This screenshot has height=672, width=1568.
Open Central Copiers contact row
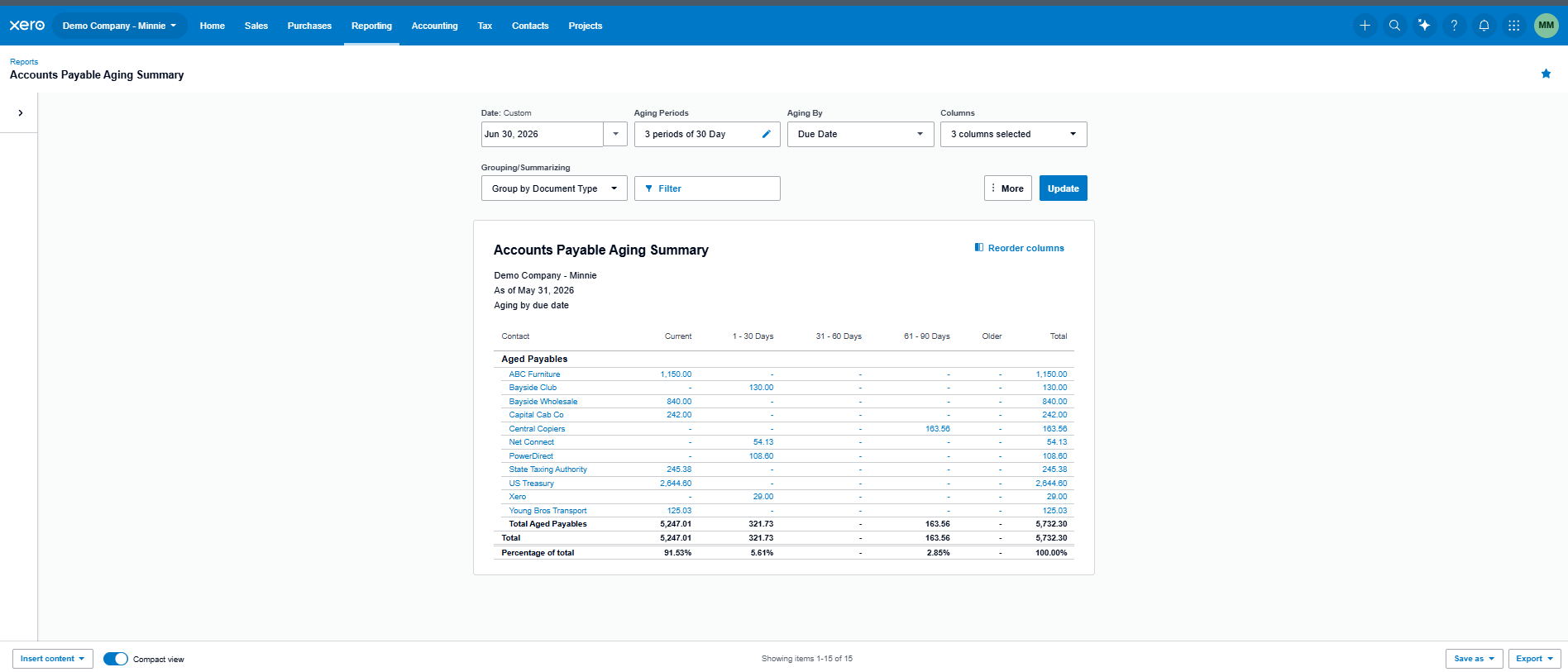point(537,429)
